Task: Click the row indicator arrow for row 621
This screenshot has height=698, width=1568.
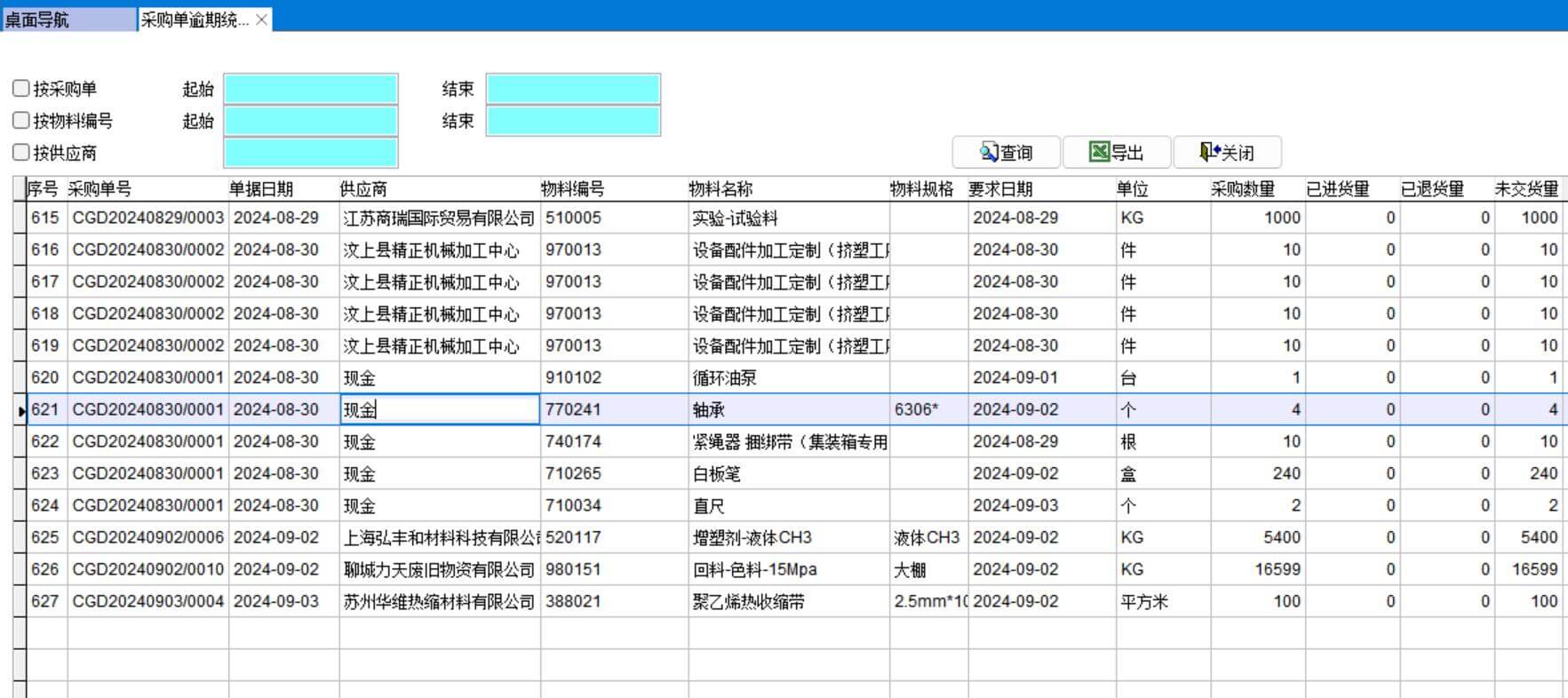Action: pos(20,410)
